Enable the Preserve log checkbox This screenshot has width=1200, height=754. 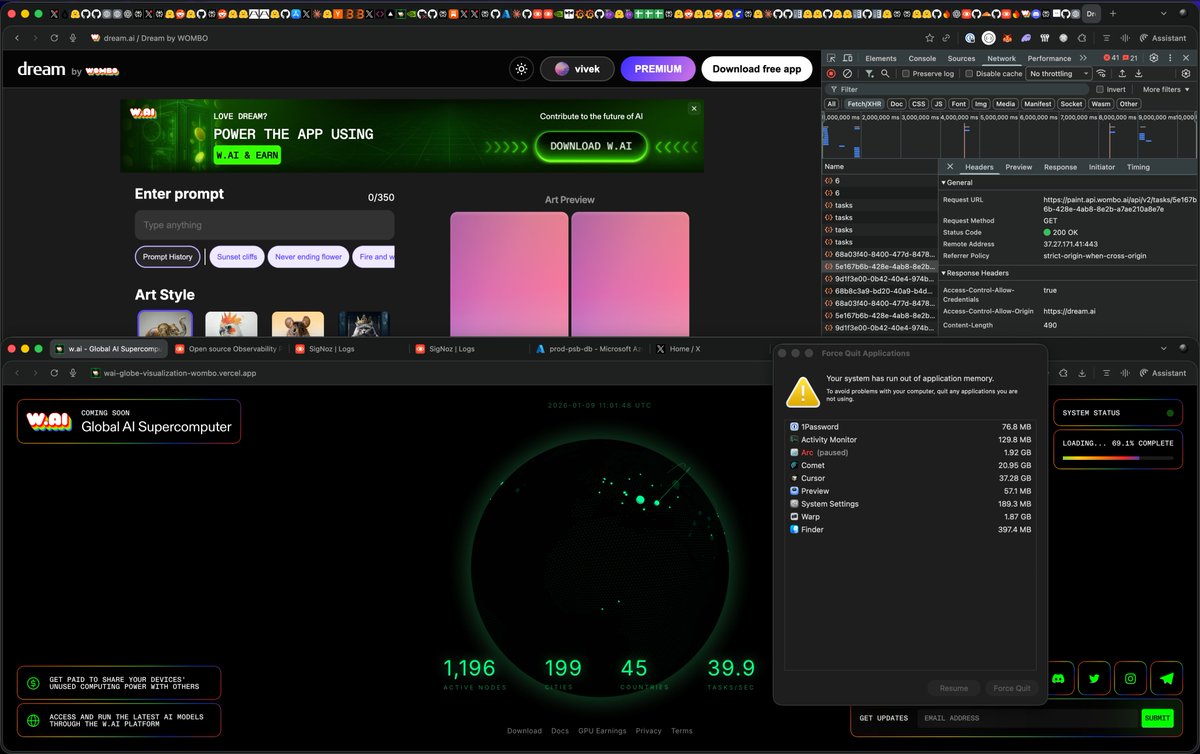[x=906, y=74]
